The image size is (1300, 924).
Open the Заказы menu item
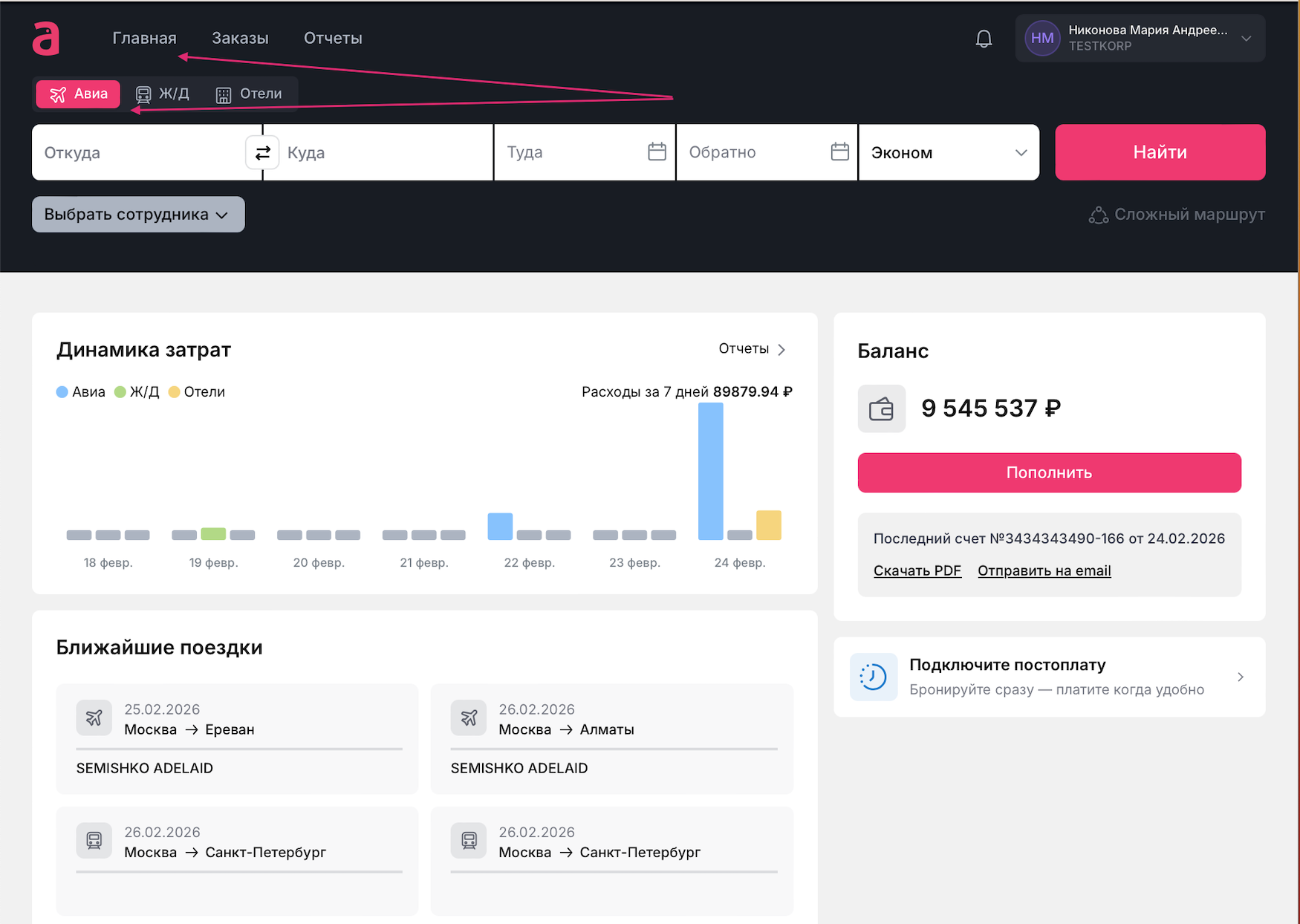click(x=240, y=38)
